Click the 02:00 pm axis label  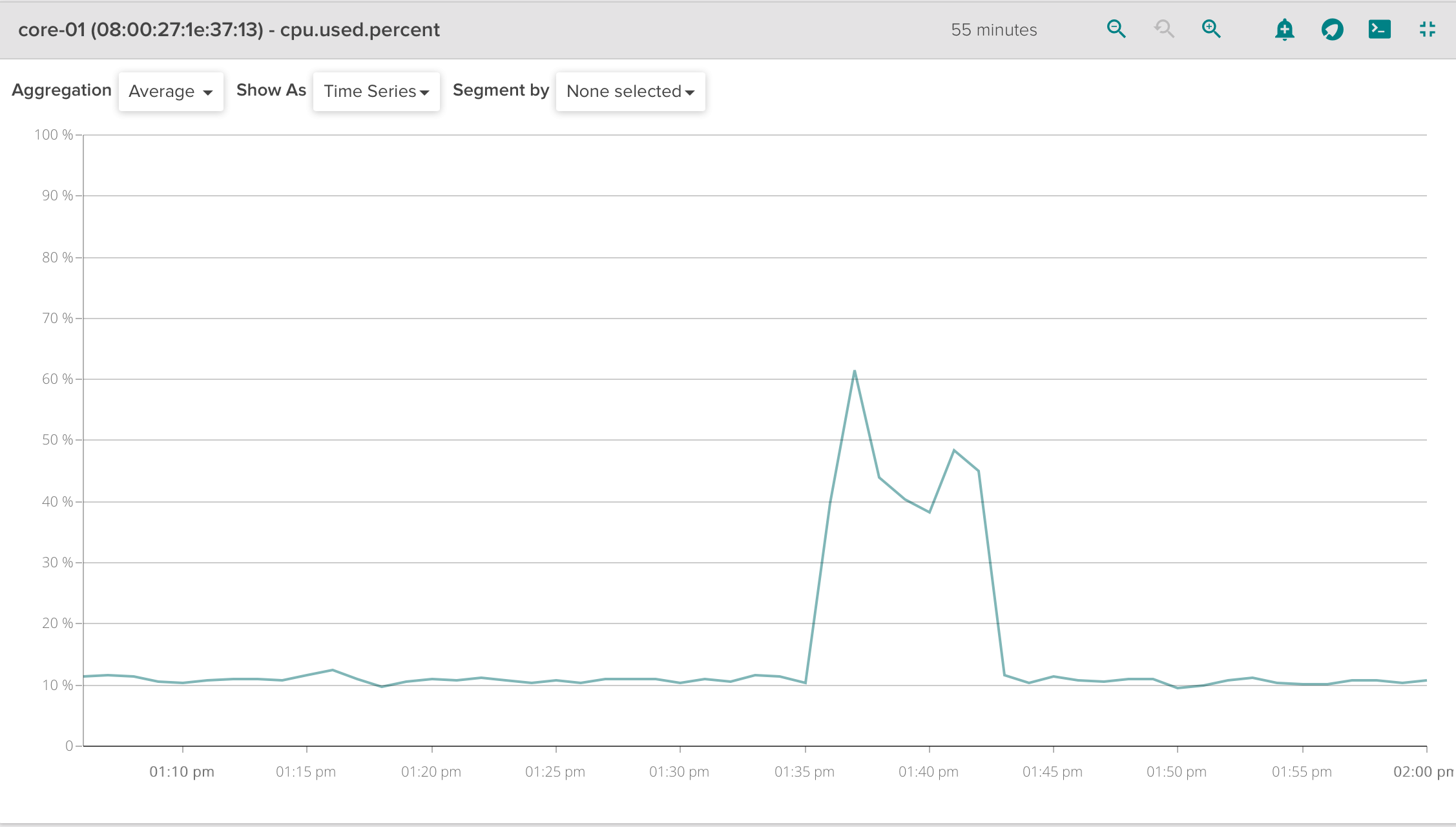click(x=1421, y=771)
